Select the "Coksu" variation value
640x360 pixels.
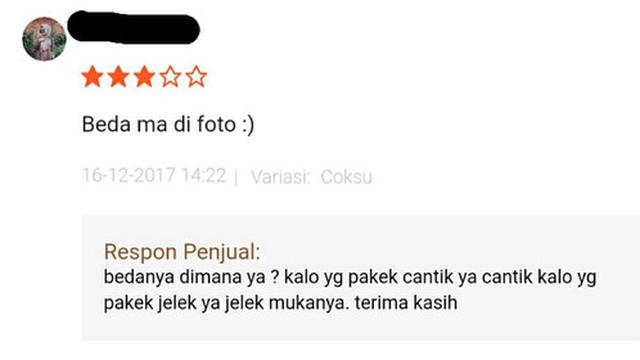tap(346, 177)
